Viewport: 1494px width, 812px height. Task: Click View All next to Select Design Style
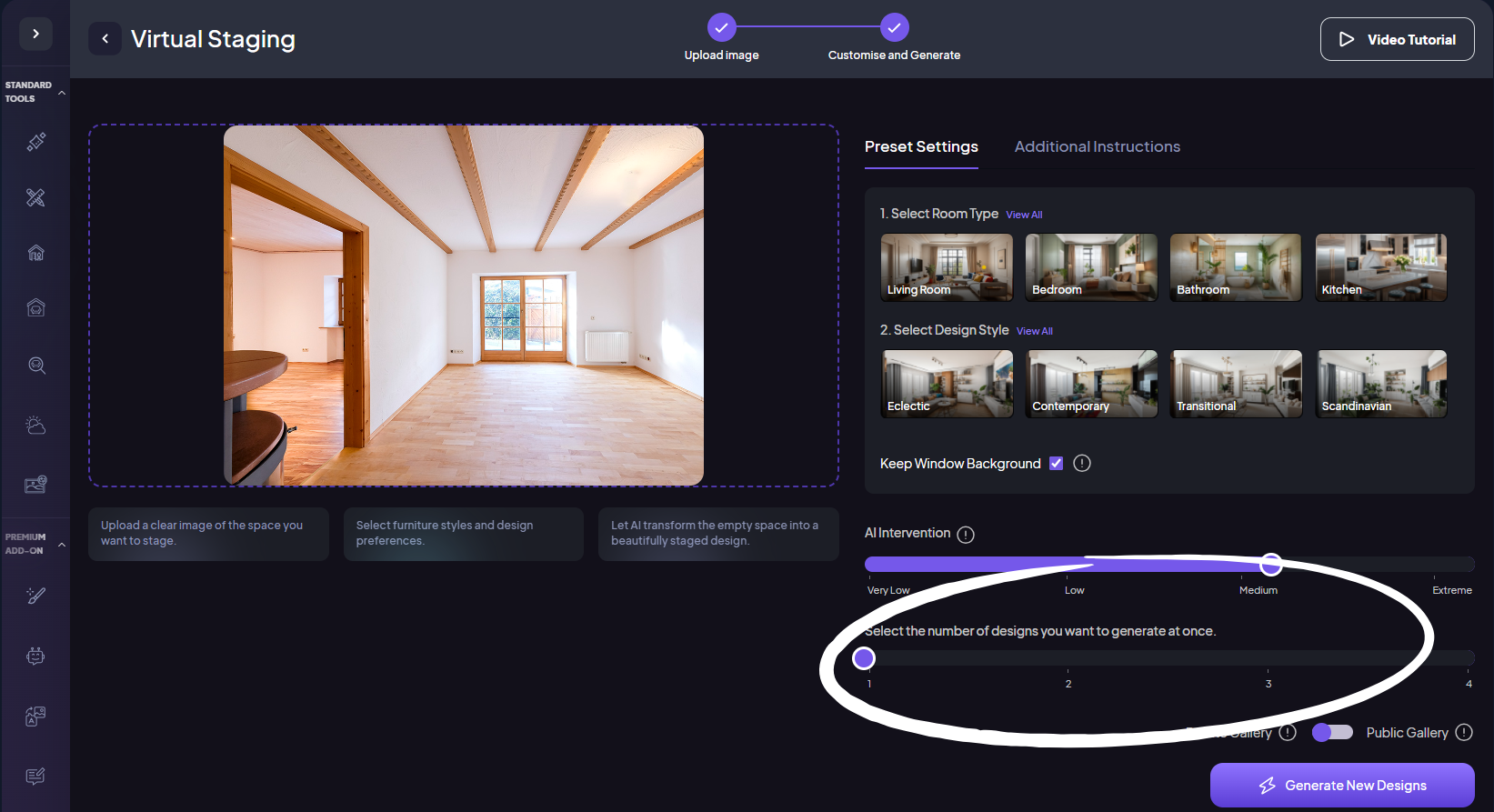point(1034,332)
